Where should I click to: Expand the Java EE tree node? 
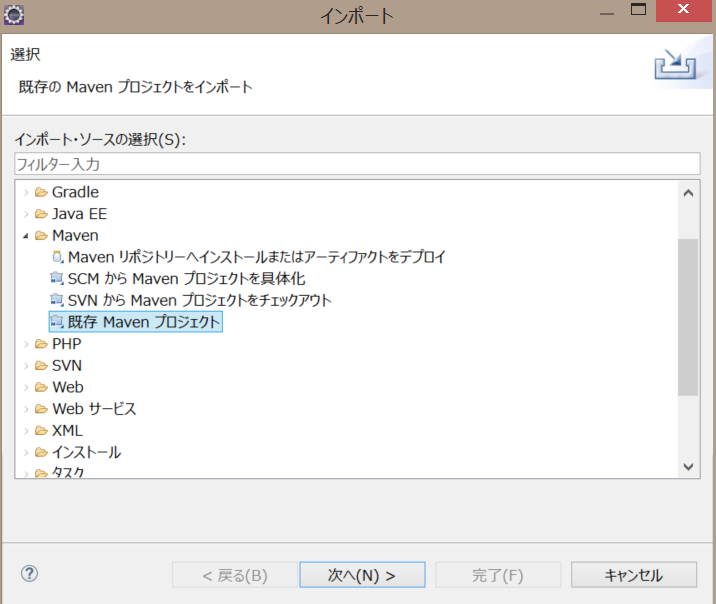[26, 214]
